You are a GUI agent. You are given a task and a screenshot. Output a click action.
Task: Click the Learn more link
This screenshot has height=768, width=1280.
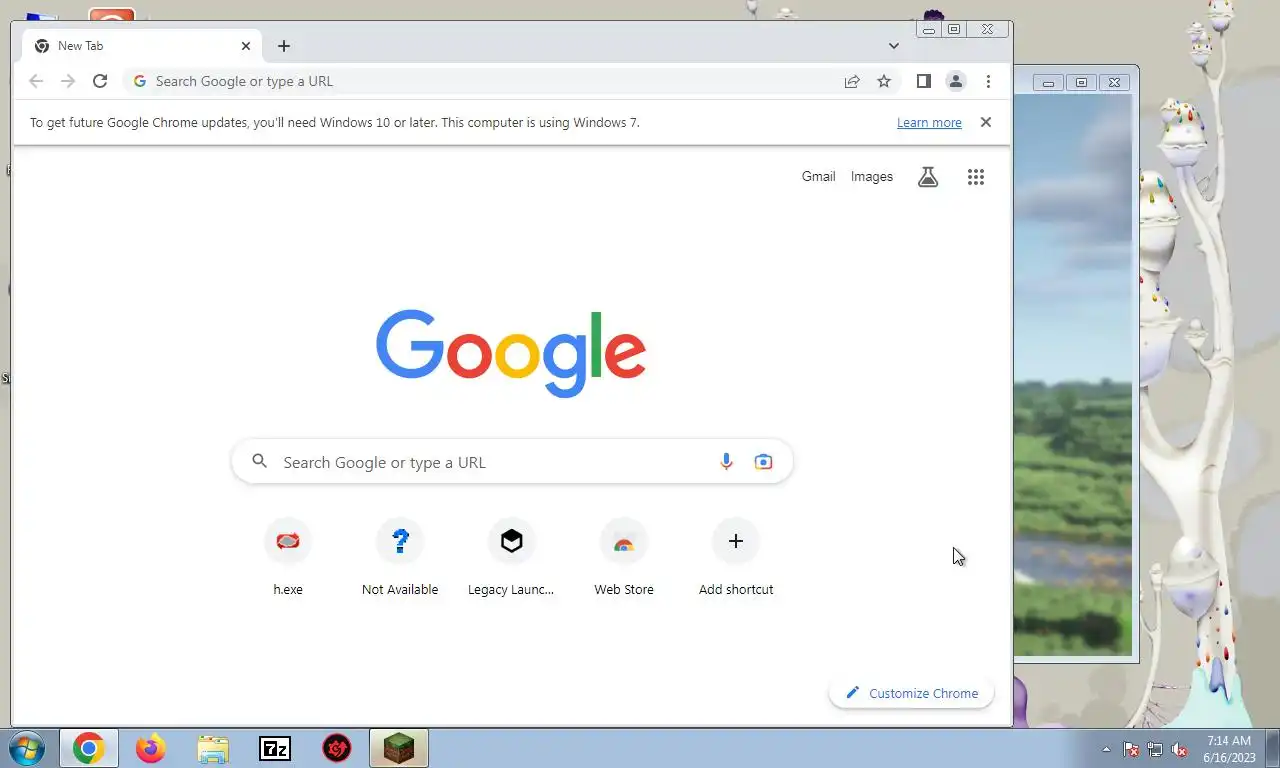point(929,123)
